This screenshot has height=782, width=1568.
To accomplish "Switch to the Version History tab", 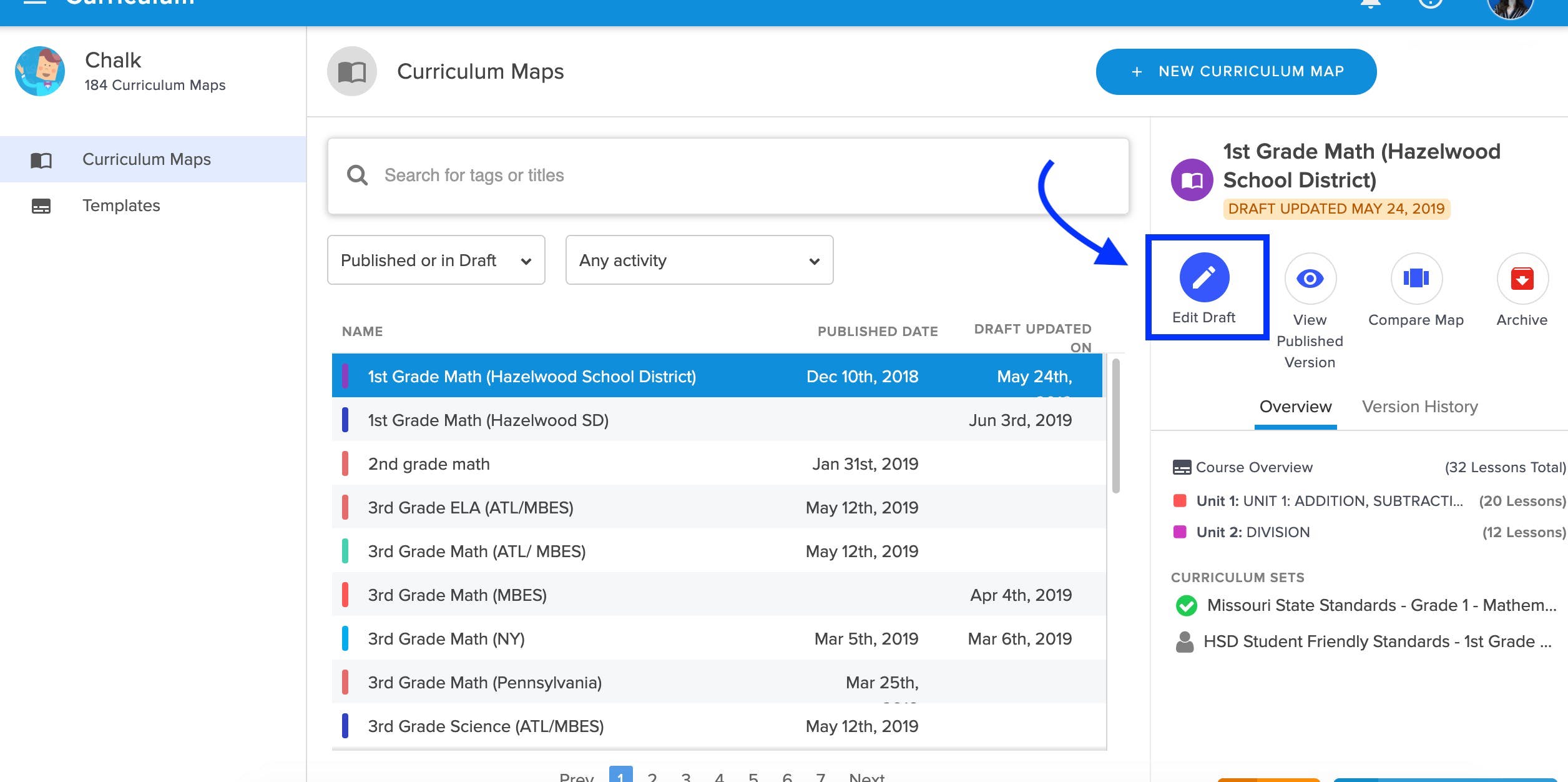I will point(1419,407).
